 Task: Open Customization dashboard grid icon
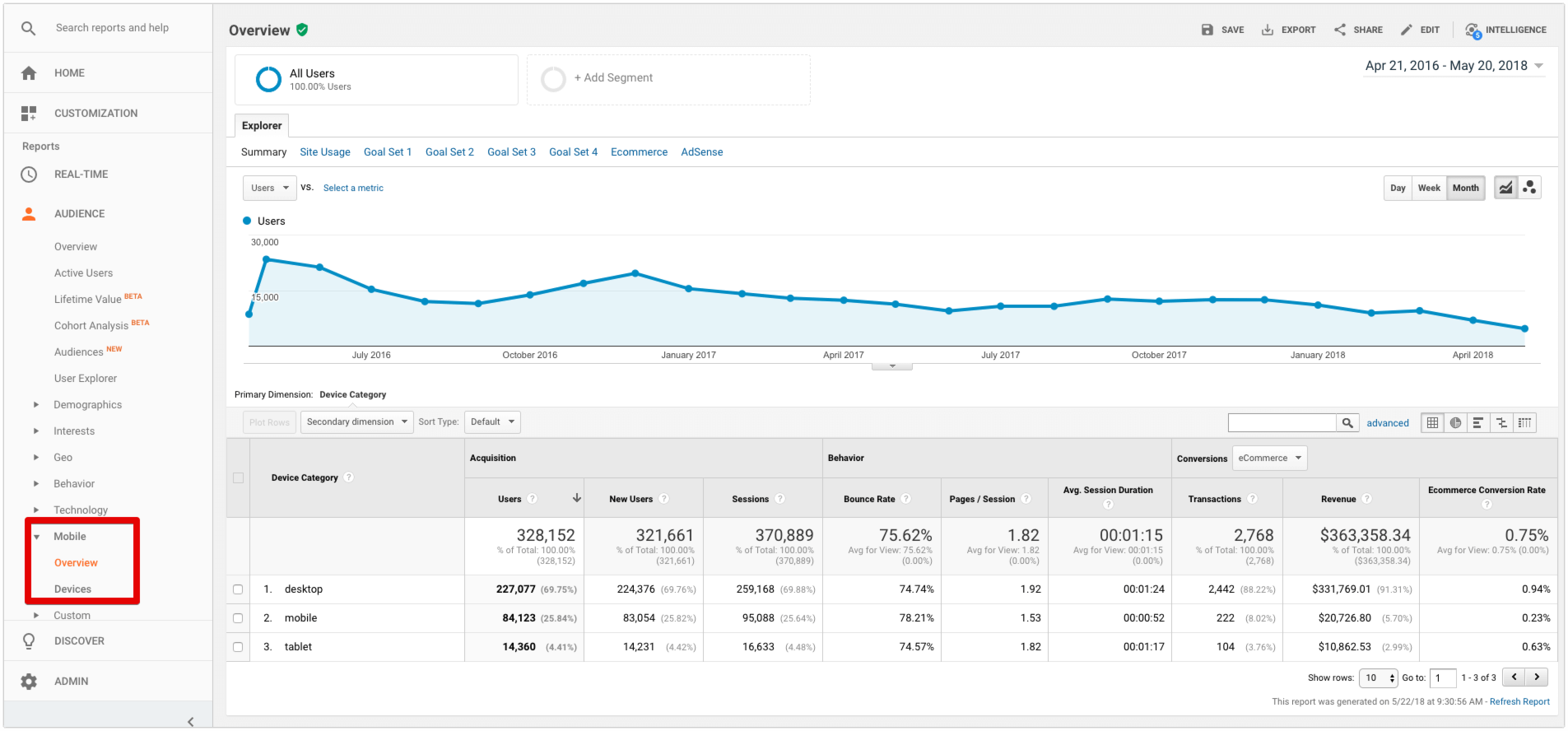29,114
